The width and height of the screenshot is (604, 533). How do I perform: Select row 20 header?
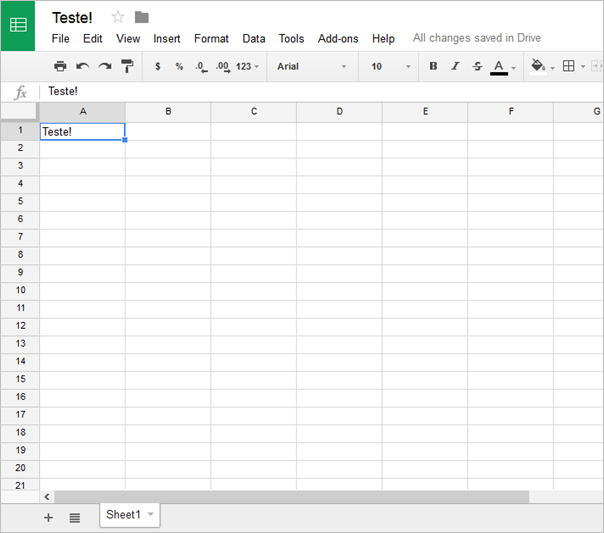(20, 468)
